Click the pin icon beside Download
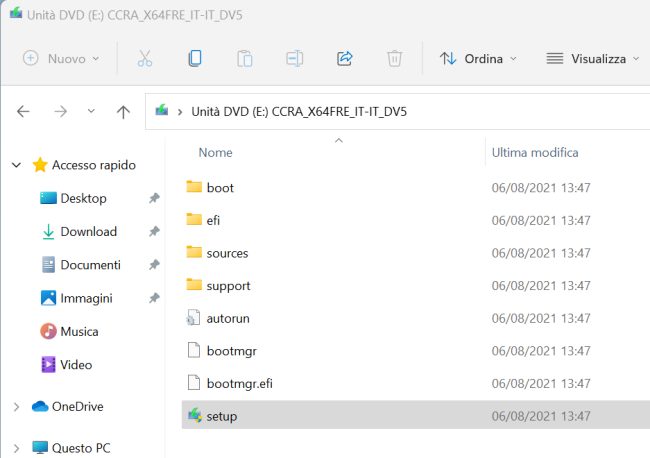650x458 pixels. pyautogui.click(x=154, y=231)
